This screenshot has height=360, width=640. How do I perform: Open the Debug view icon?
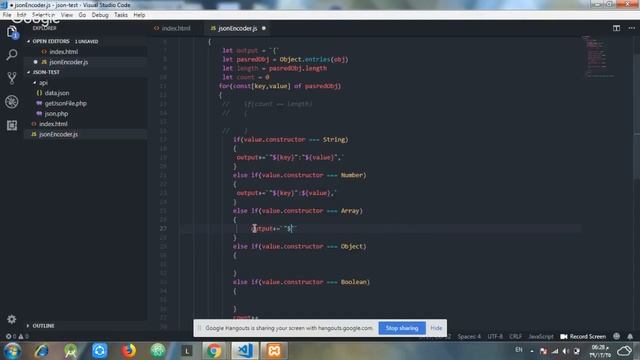click(x=11, y=102)
